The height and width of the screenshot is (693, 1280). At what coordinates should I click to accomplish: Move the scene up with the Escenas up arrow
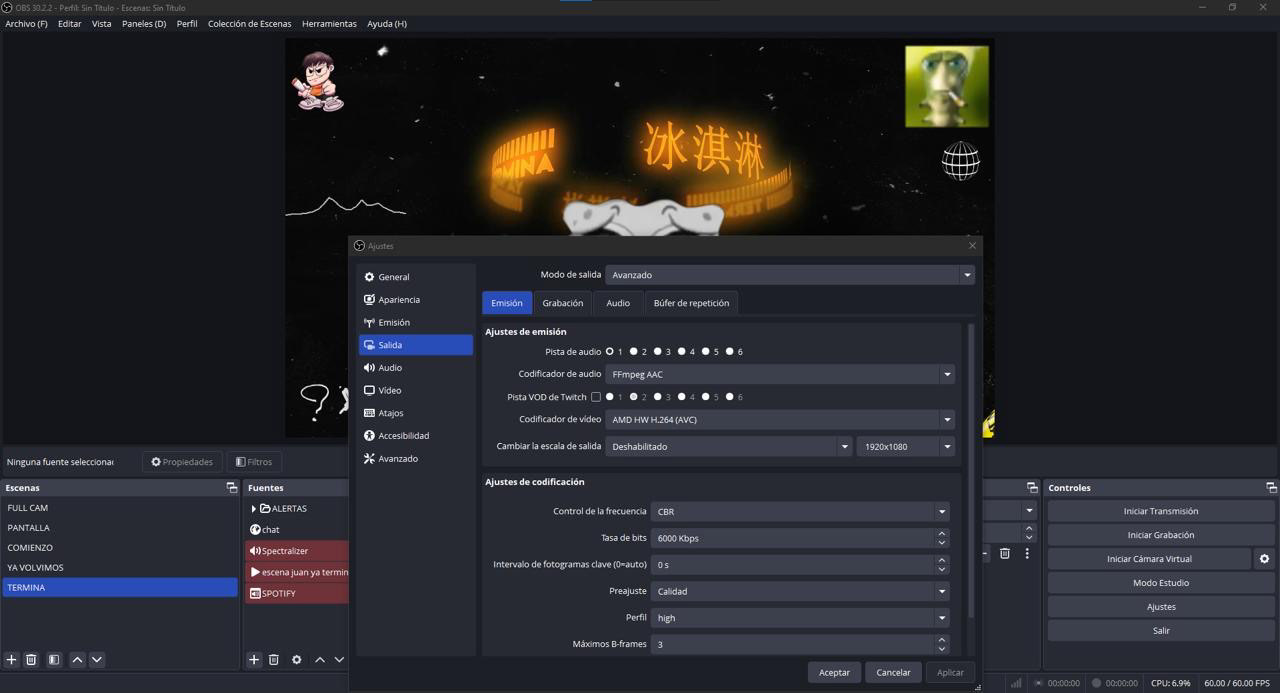pos(77,660)
